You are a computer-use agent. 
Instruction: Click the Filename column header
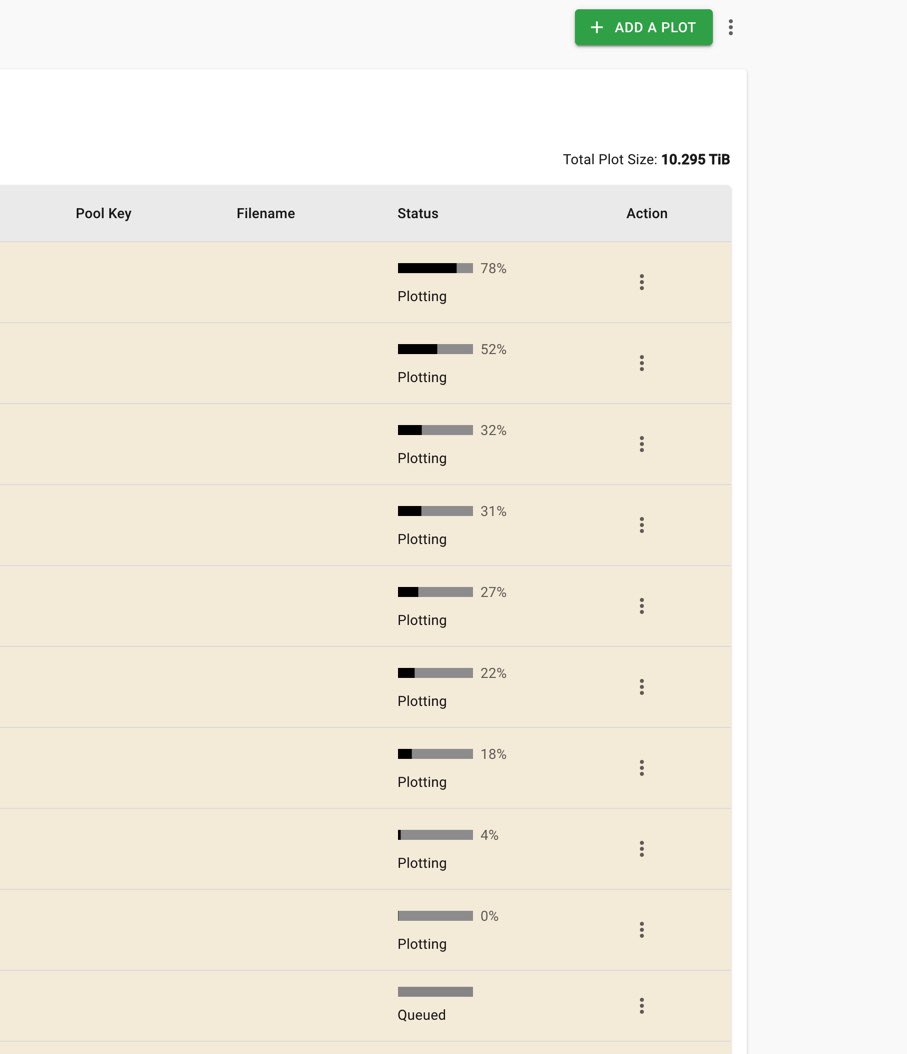coord(266,213)
